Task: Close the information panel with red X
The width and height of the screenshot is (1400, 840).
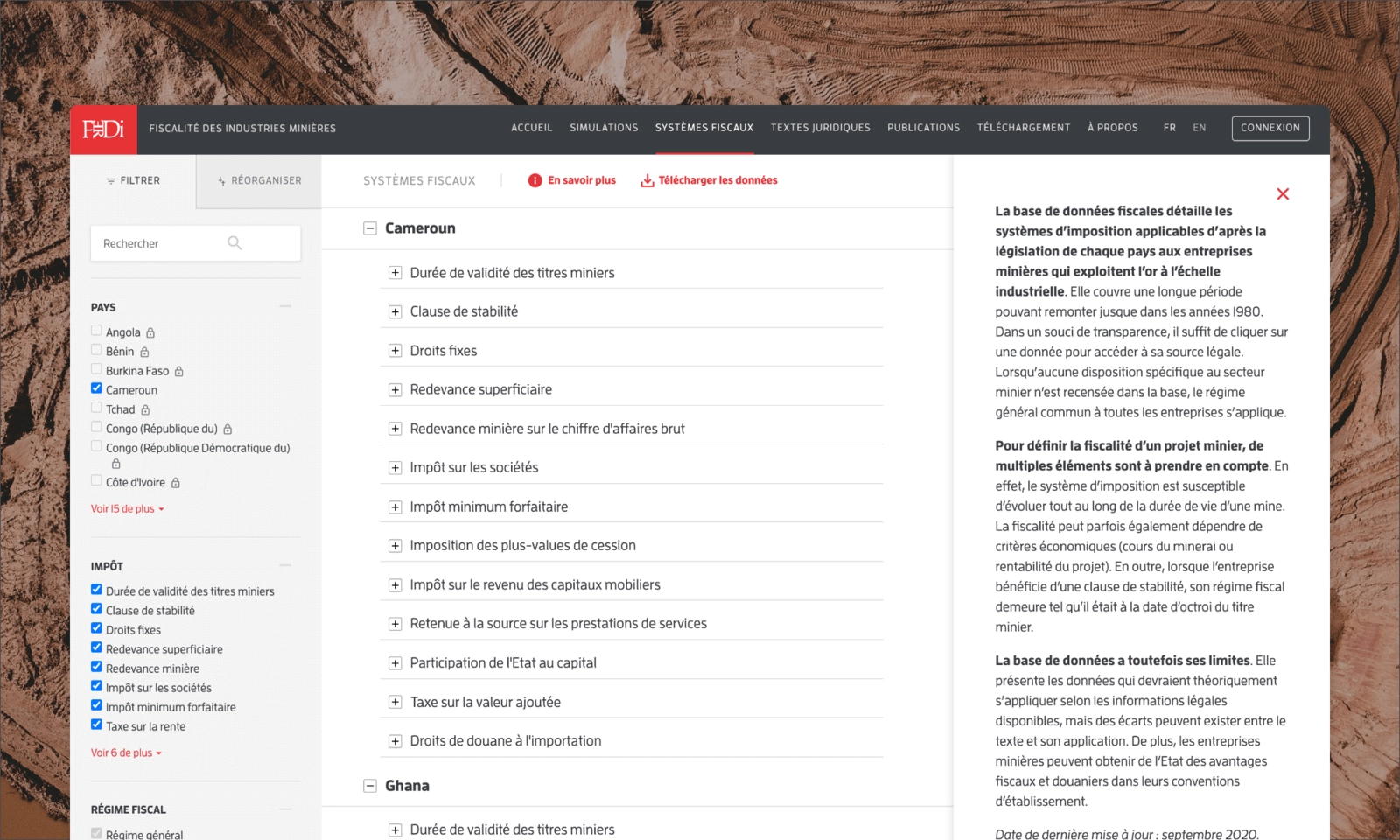Action: point(1283,193)
